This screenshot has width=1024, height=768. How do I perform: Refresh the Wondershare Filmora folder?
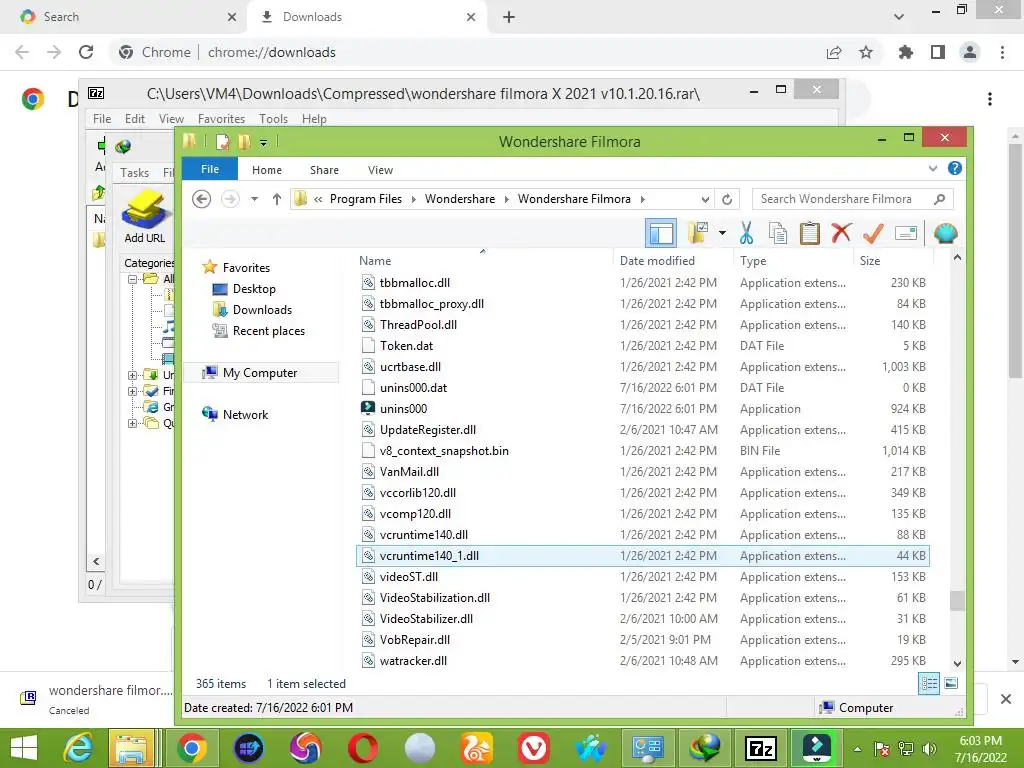(727, 199)
